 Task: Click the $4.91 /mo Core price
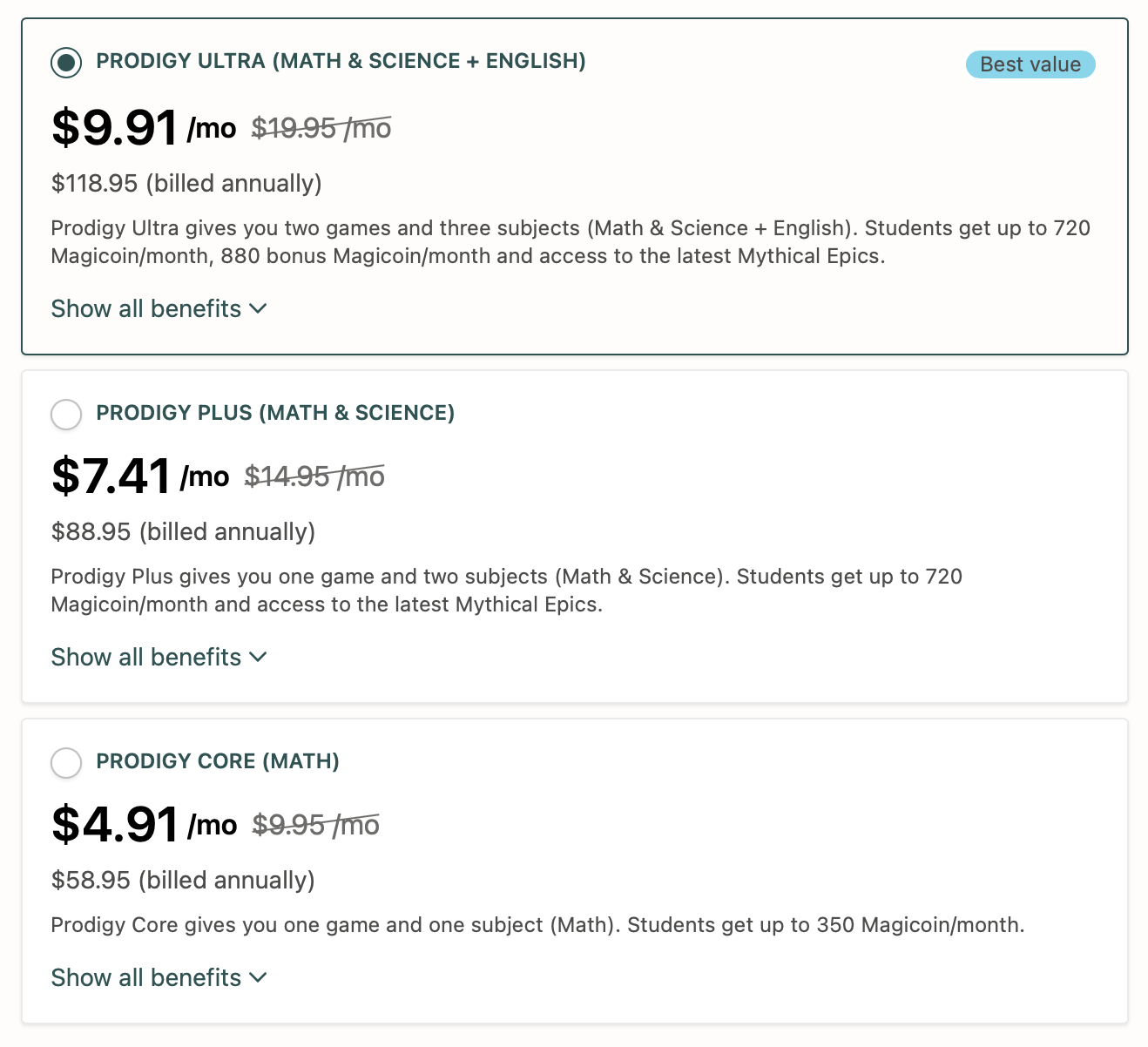pyautogui.click(x=144, y=825)
